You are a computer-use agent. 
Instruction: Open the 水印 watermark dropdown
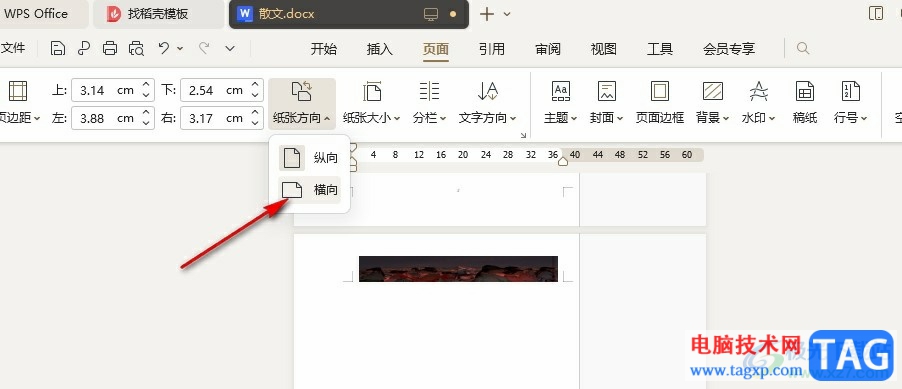(x=758, y=104)
